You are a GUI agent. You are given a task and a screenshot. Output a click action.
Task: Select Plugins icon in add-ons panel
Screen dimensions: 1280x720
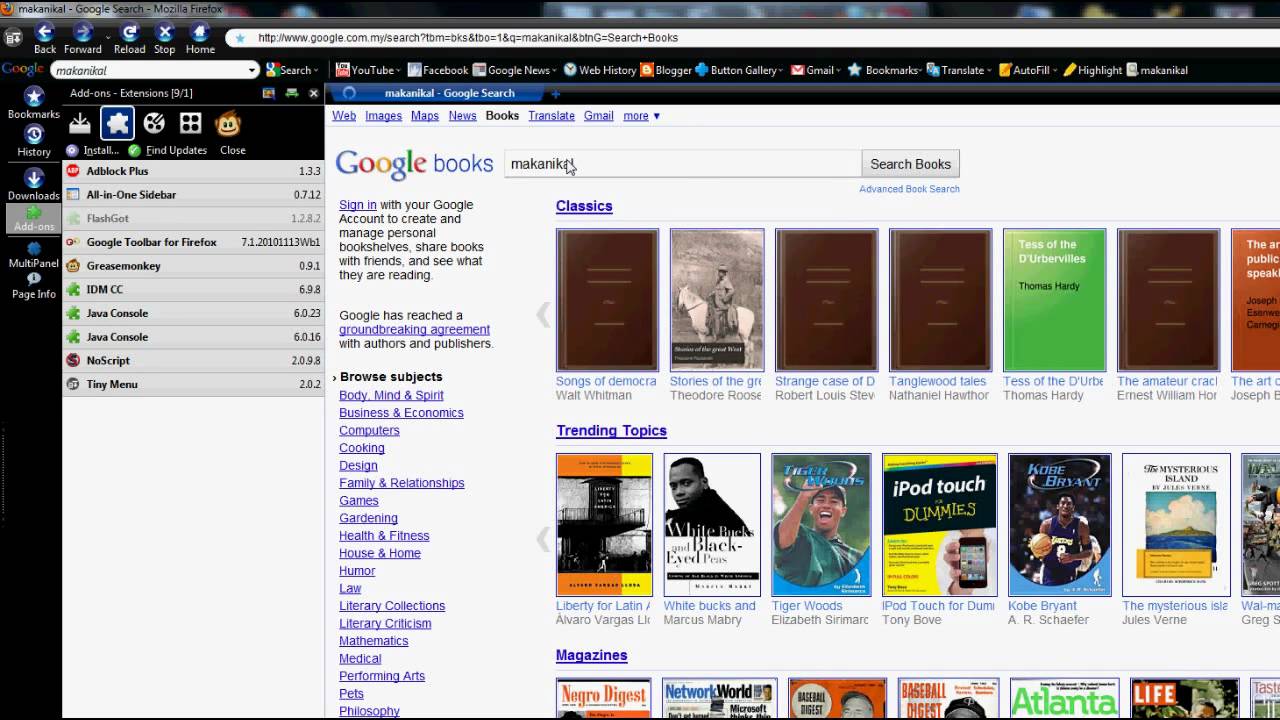click(191, 123)
